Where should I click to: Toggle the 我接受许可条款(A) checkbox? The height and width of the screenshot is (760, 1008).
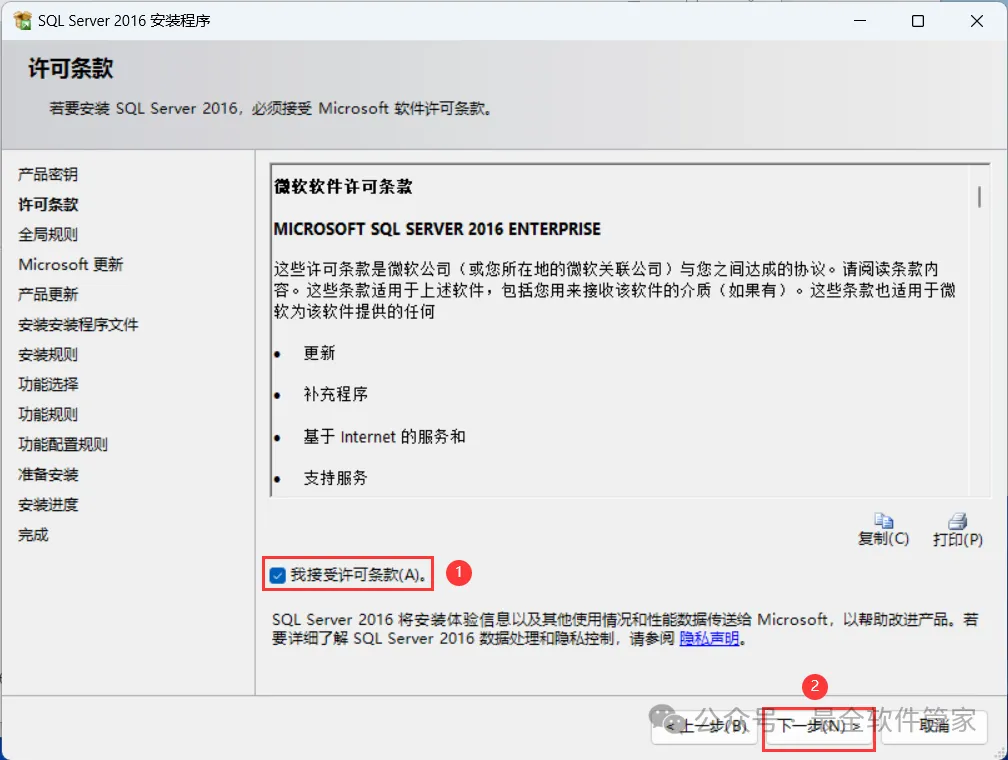tap(278, 575)
